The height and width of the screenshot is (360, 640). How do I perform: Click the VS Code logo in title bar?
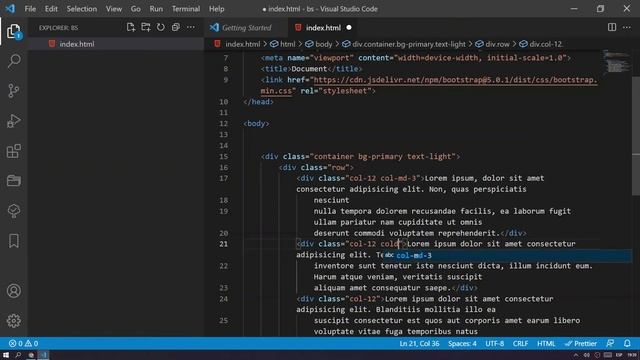(10, 9)
